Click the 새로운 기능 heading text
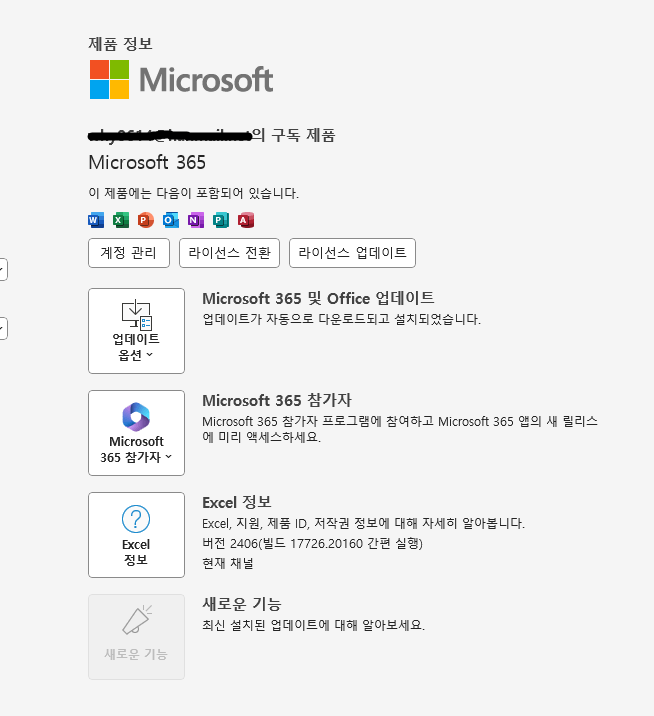Image resolution: width=654 pixels, height=716 pixels. pyautogui.click(x=242, y=604)
